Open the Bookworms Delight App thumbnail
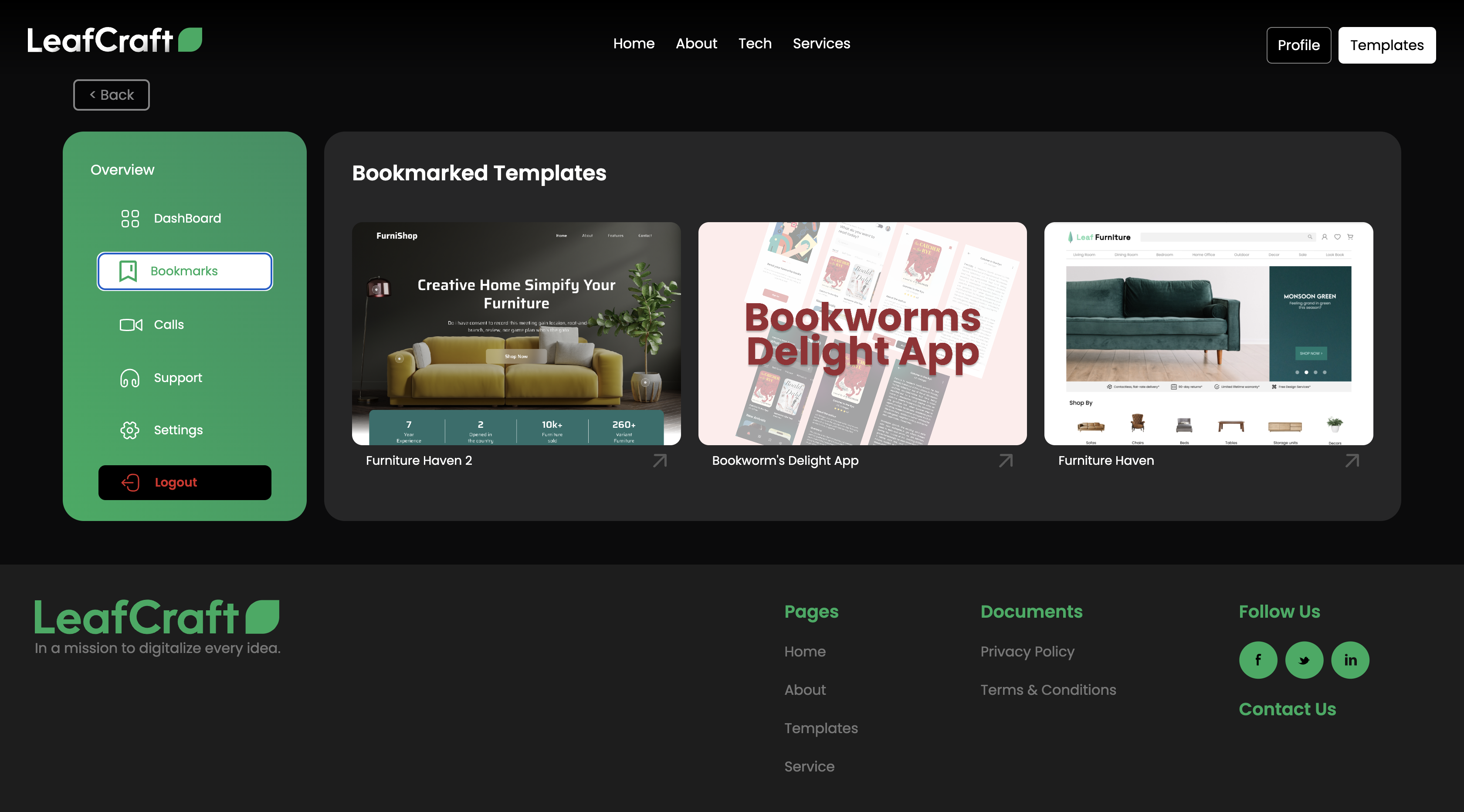The height and width of the screenshot is (812, 1464). [x=862, y=334]
